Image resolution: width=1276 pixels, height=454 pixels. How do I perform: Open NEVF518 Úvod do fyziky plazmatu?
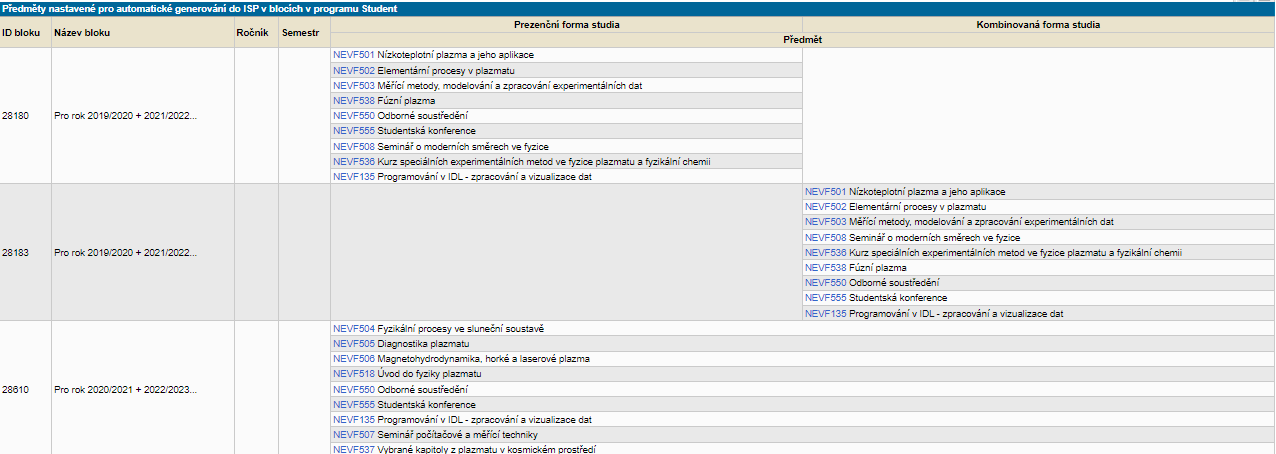pyautogui.click(x=353, y=374)
